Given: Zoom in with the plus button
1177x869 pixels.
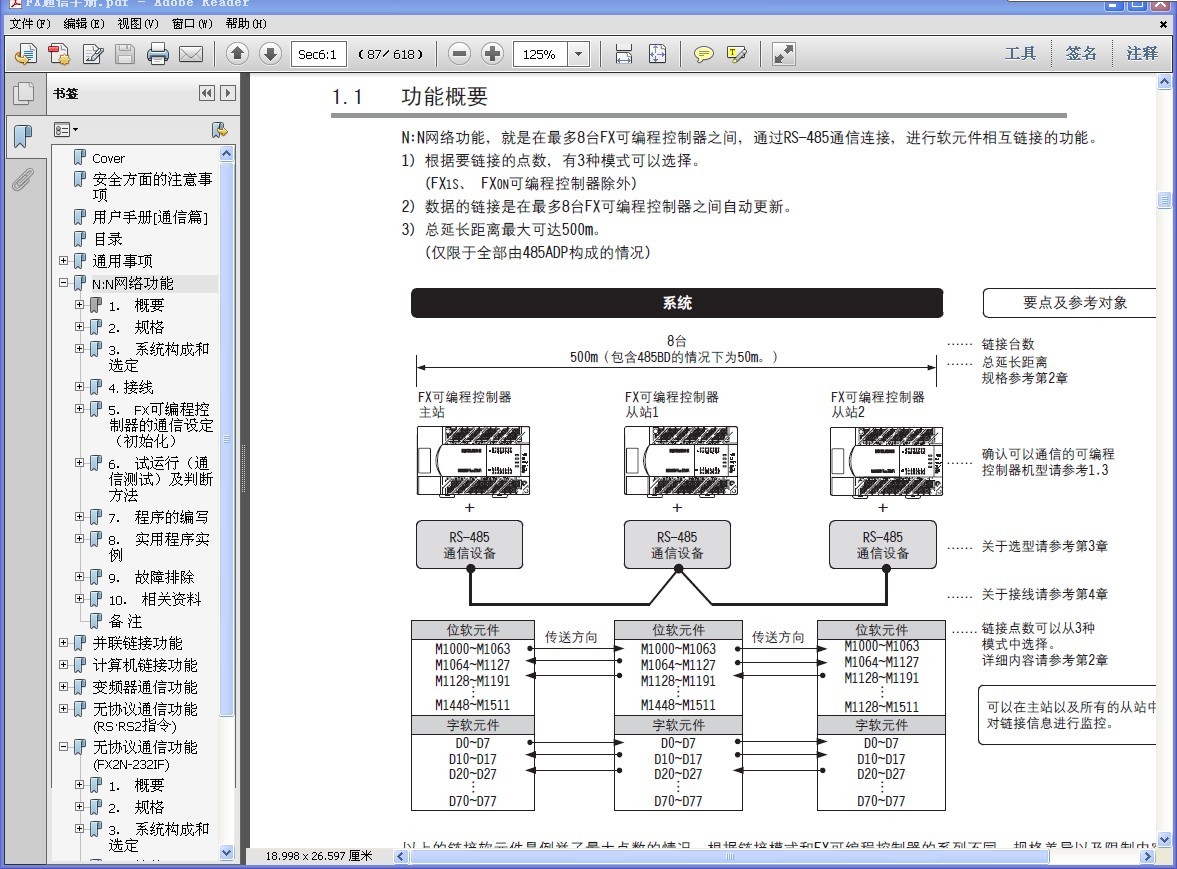Looking at the screenshot, I should (492, 54).
